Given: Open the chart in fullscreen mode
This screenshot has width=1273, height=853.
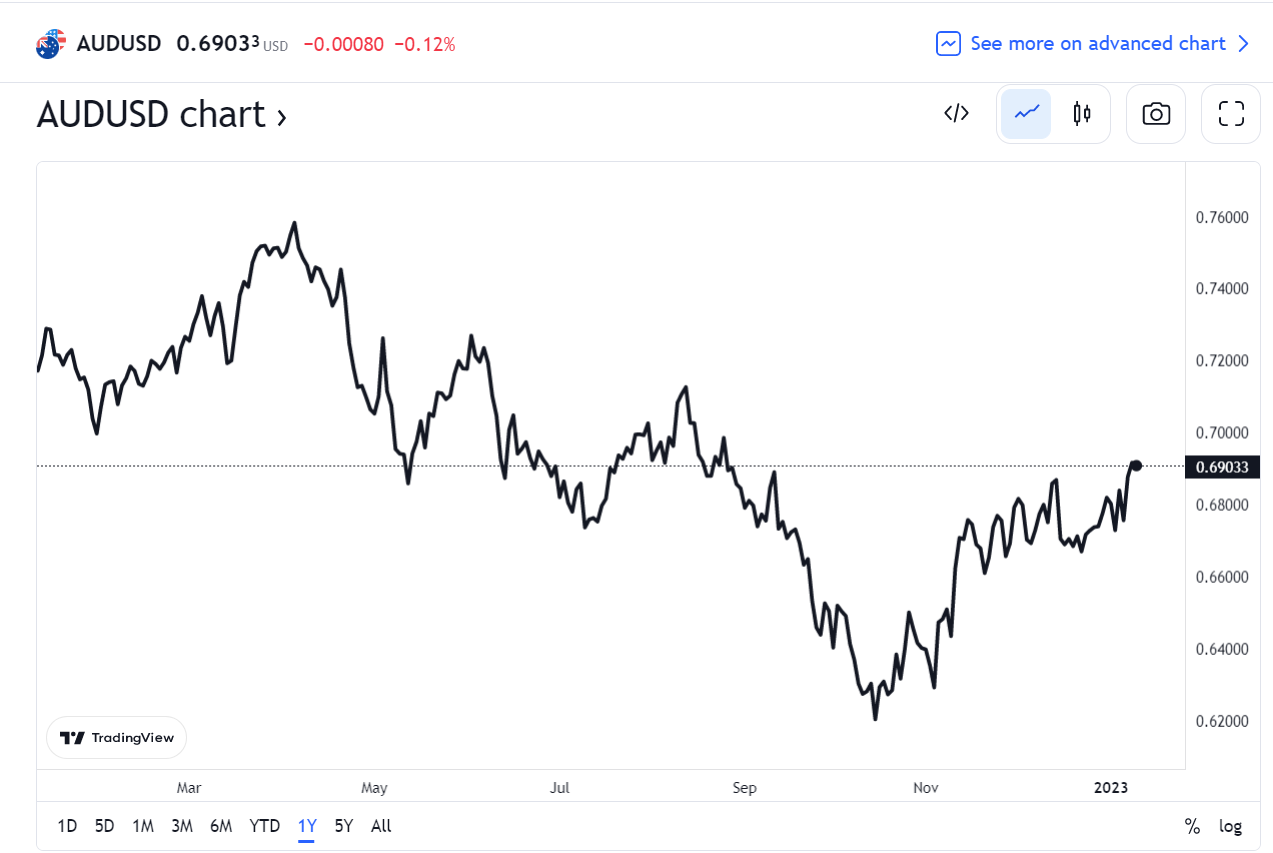Looking at the screenshot, I should (x=1231, y=114).
